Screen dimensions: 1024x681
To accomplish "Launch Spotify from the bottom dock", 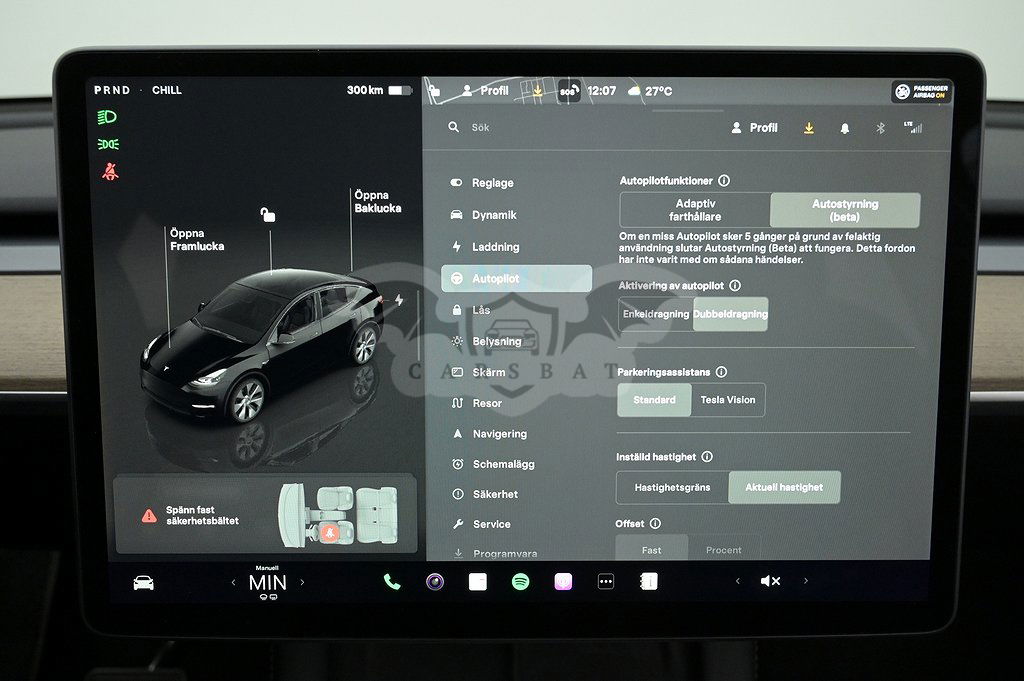I will pos(520,582).
